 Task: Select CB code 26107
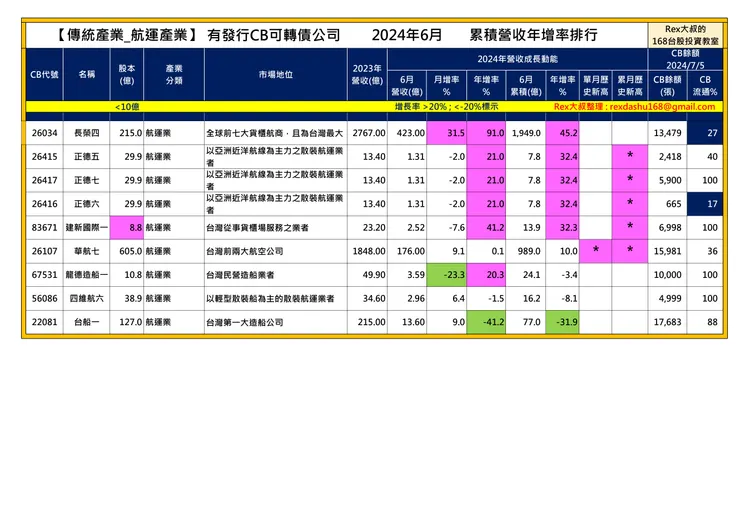44,251
